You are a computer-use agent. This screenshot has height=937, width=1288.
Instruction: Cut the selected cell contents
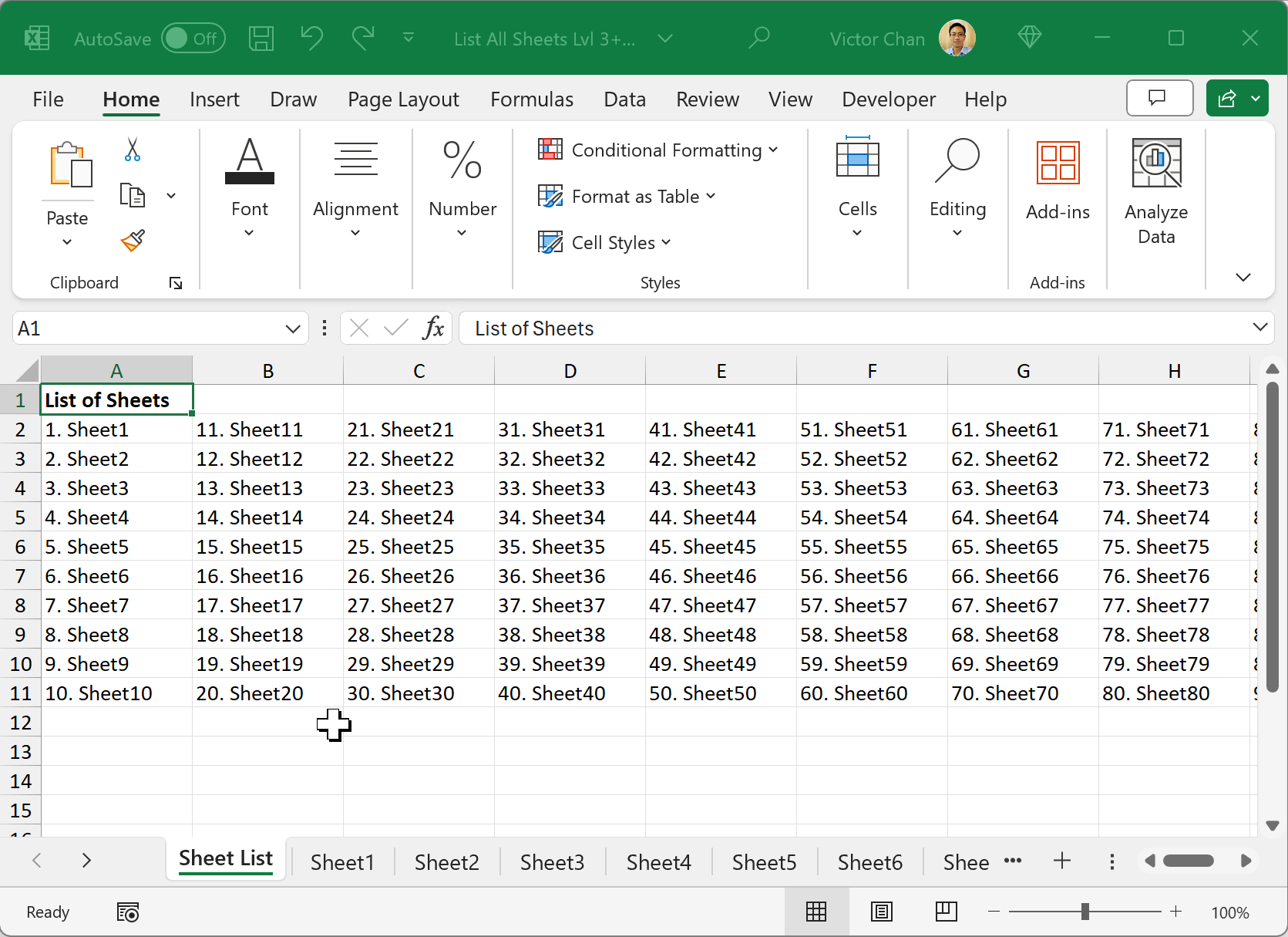pos(132,149)
